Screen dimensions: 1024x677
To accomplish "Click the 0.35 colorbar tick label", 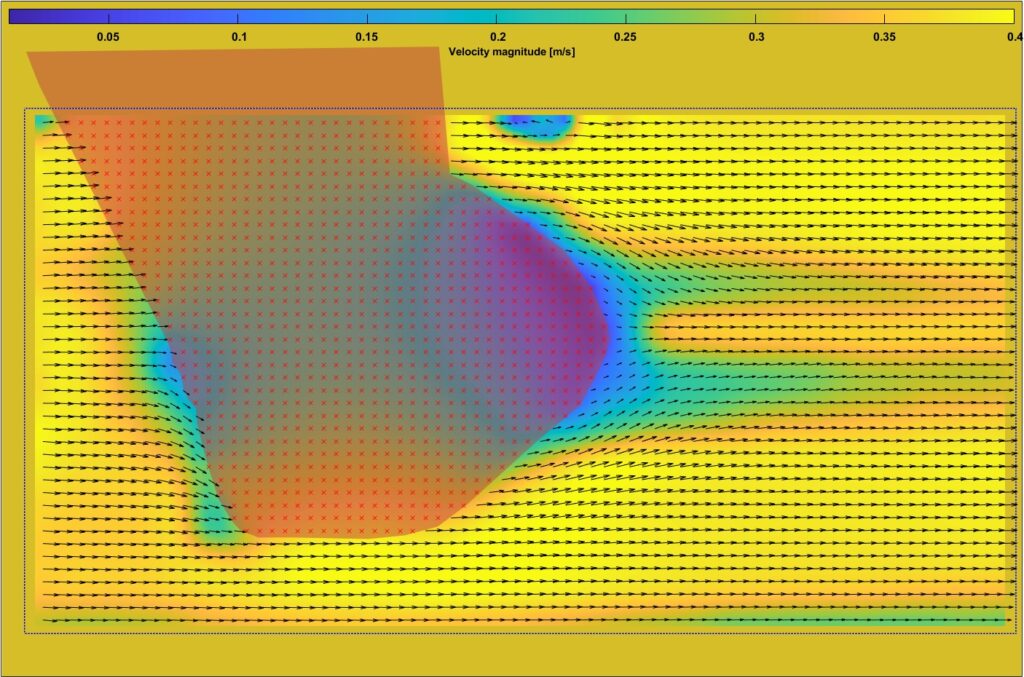I will point(884,37).
